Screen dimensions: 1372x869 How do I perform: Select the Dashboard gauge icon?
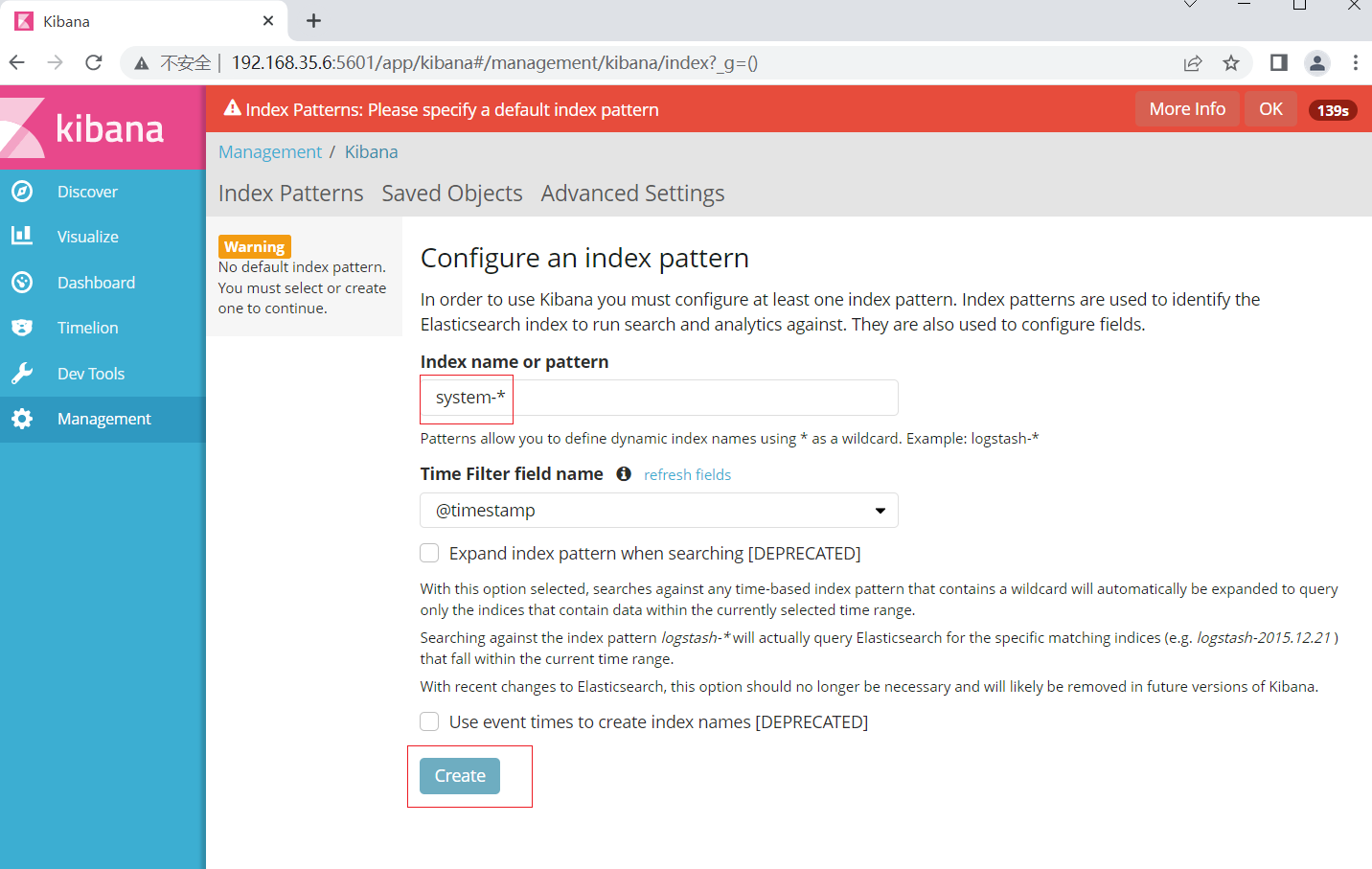click(22, 282)
